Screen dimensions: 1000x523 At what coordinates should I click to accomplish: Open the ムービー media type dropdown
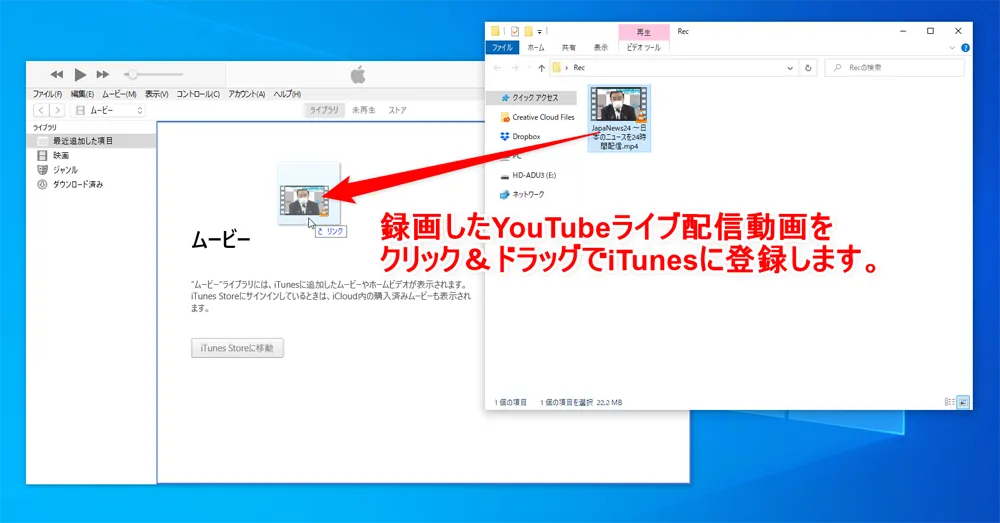click(x=108, y=110)
